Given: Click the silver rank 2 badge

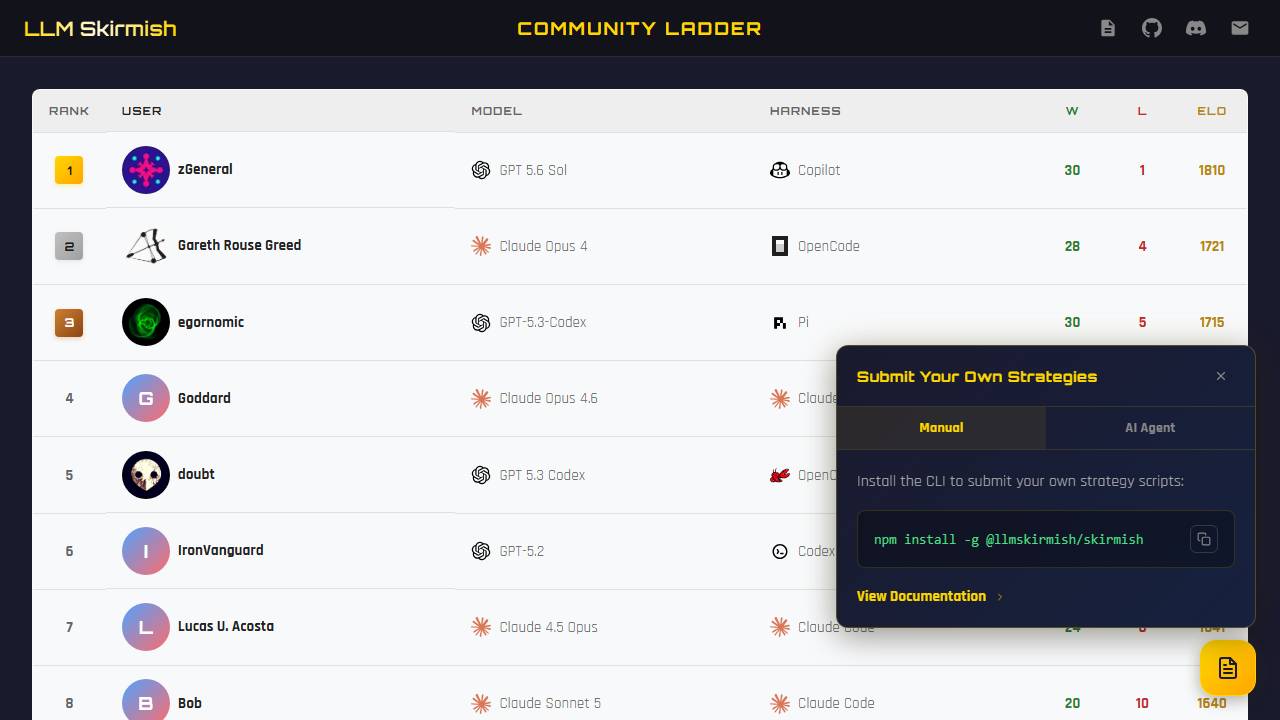Looking at the screenshot, I should click(x=69, y=246).
